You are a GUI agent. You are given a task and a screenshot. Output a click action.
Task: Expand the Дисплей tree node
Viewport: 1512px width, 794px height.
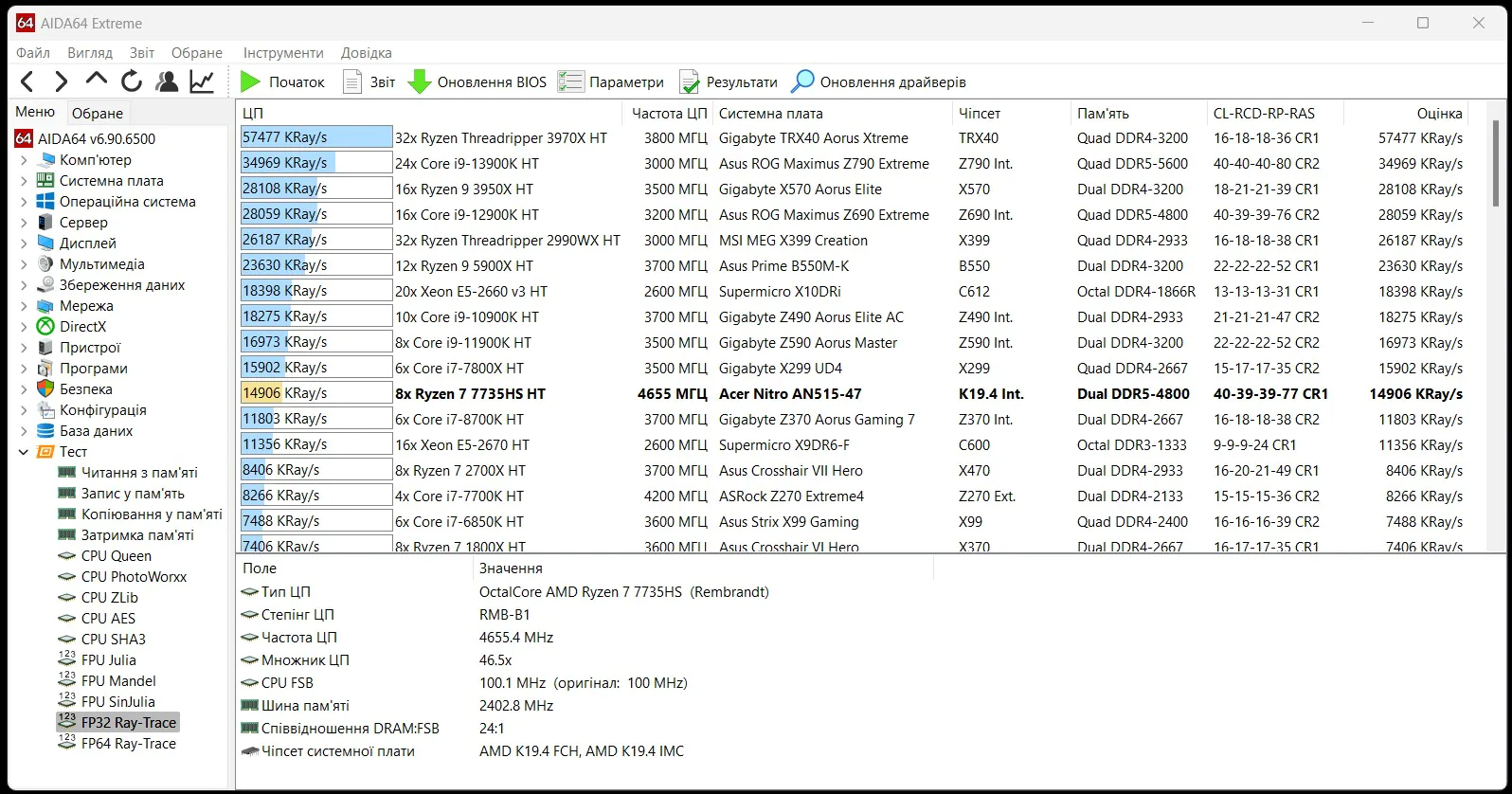click(24, 244)
